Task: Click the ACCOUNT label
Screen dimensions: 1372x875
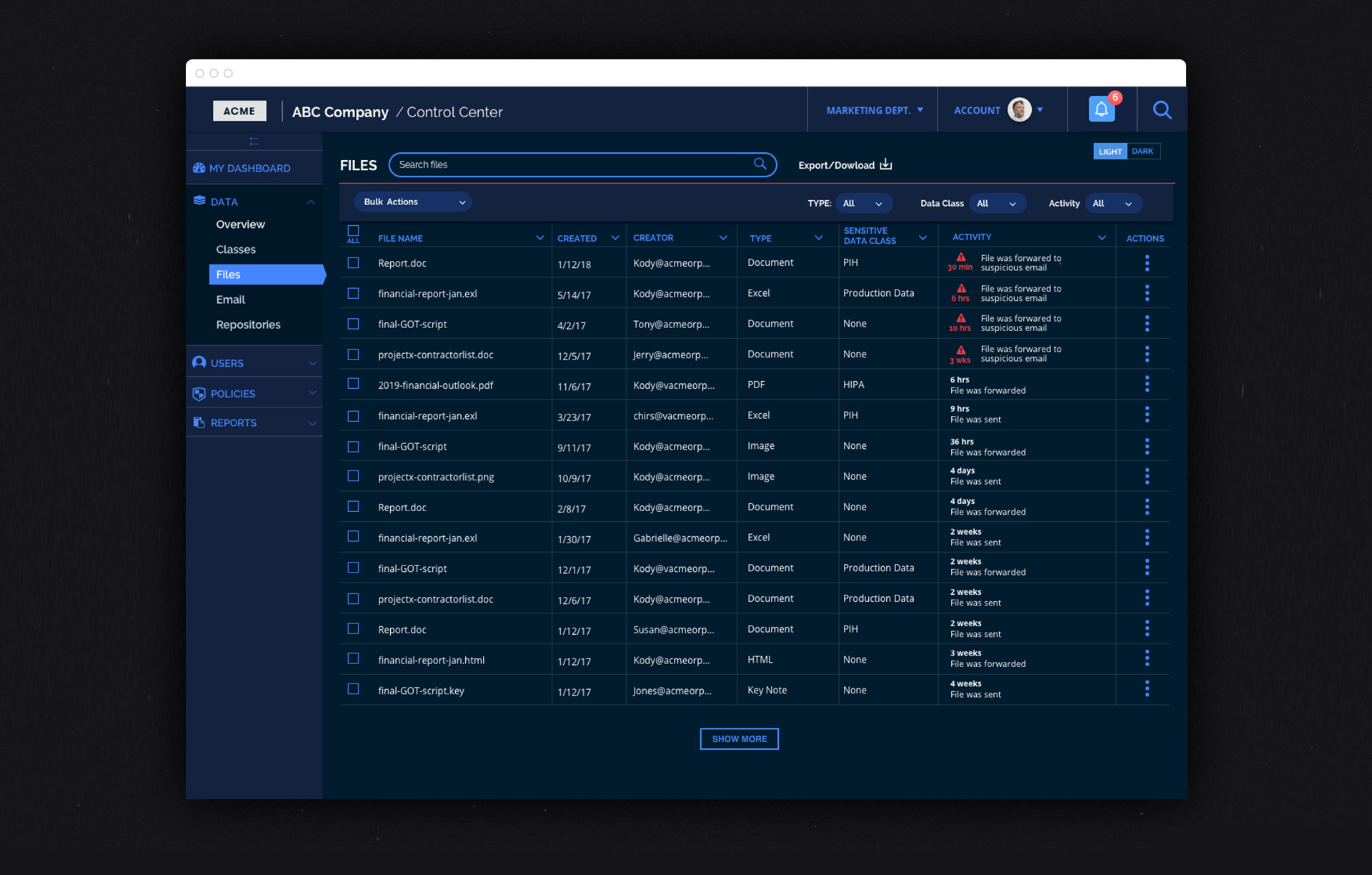Action: pyautogui.click(x=977, y=110)
